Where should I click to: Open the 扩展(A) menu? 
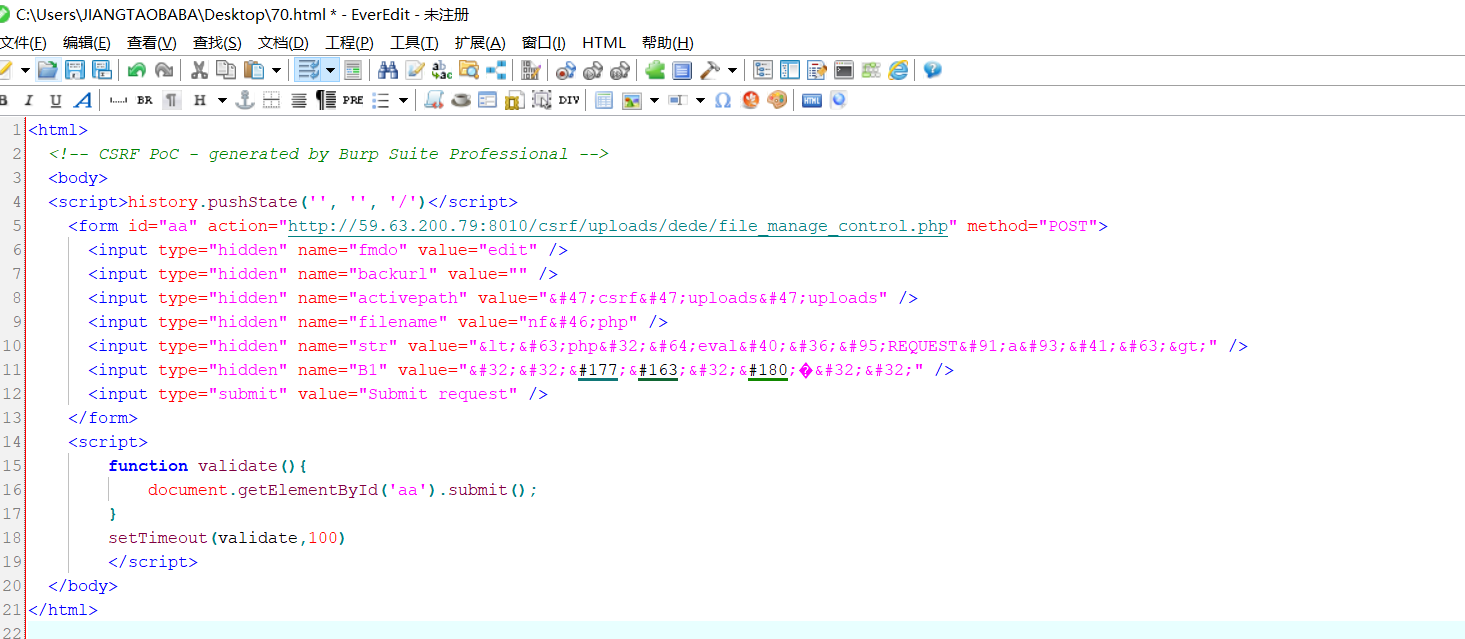480,42
